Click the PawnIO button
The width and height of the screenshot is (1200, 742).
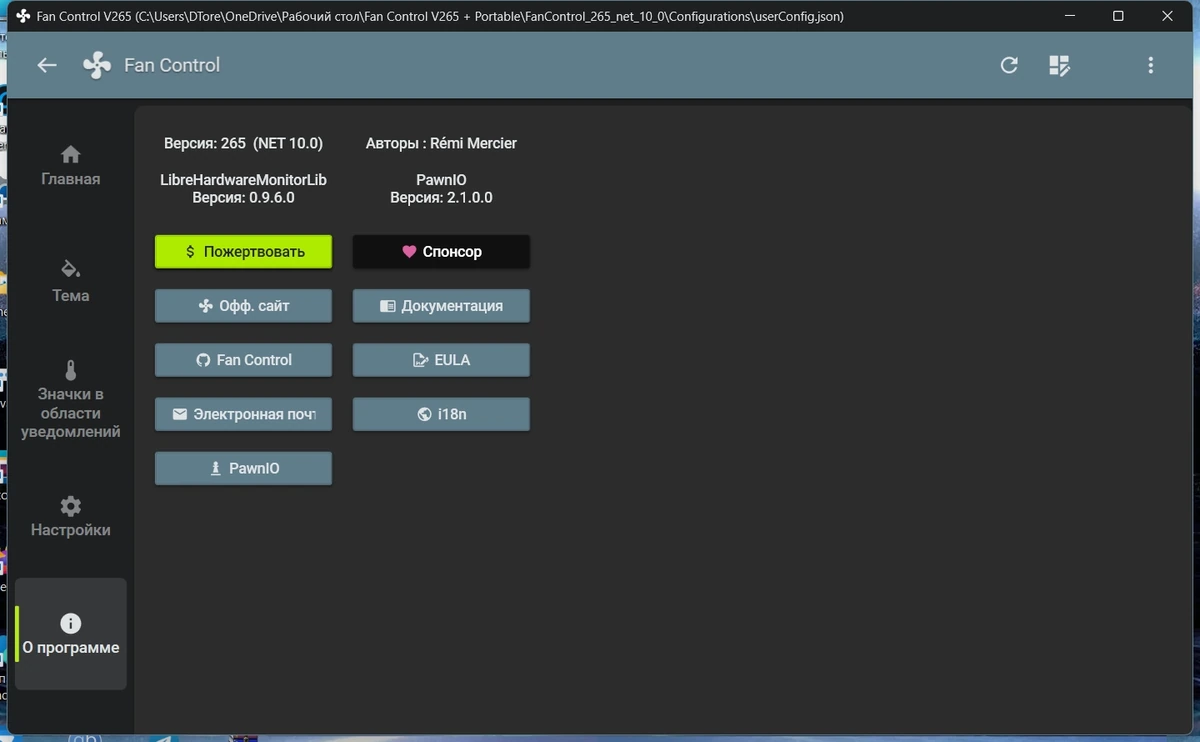tap(243, 468)
